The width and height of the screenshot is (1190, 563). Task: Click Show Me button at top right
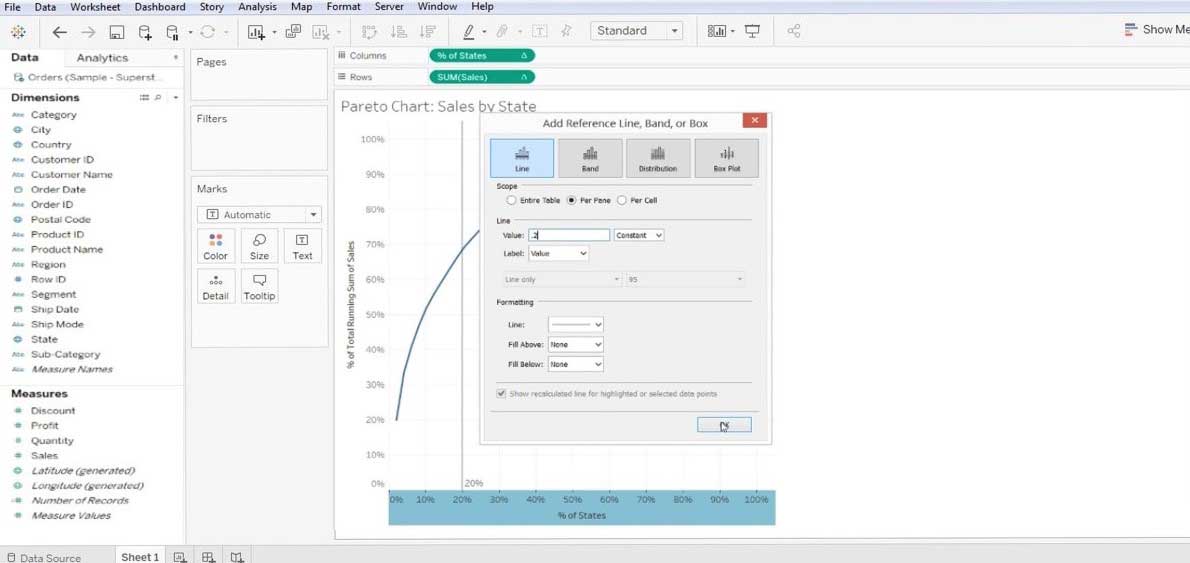(x=1156, y=30)
